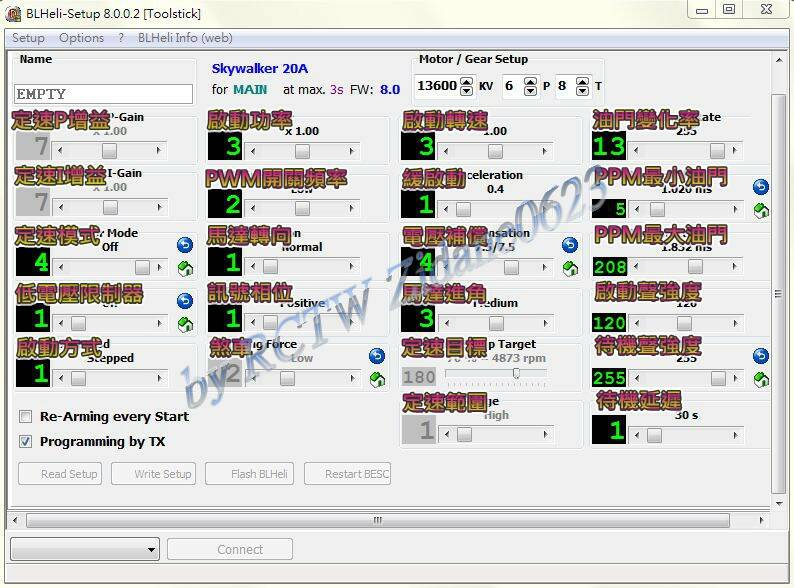Screen dimensions: 794x588
Task: Click the green home icon beside 電壓補償
Action: tap(570, 268)
